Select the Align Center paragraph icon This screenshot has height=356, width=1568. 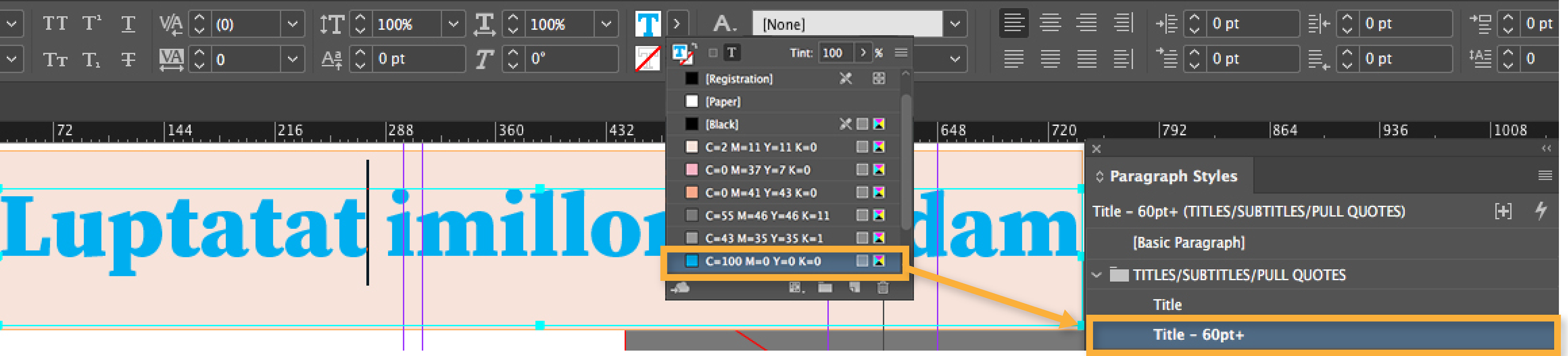pos(1050,23)
